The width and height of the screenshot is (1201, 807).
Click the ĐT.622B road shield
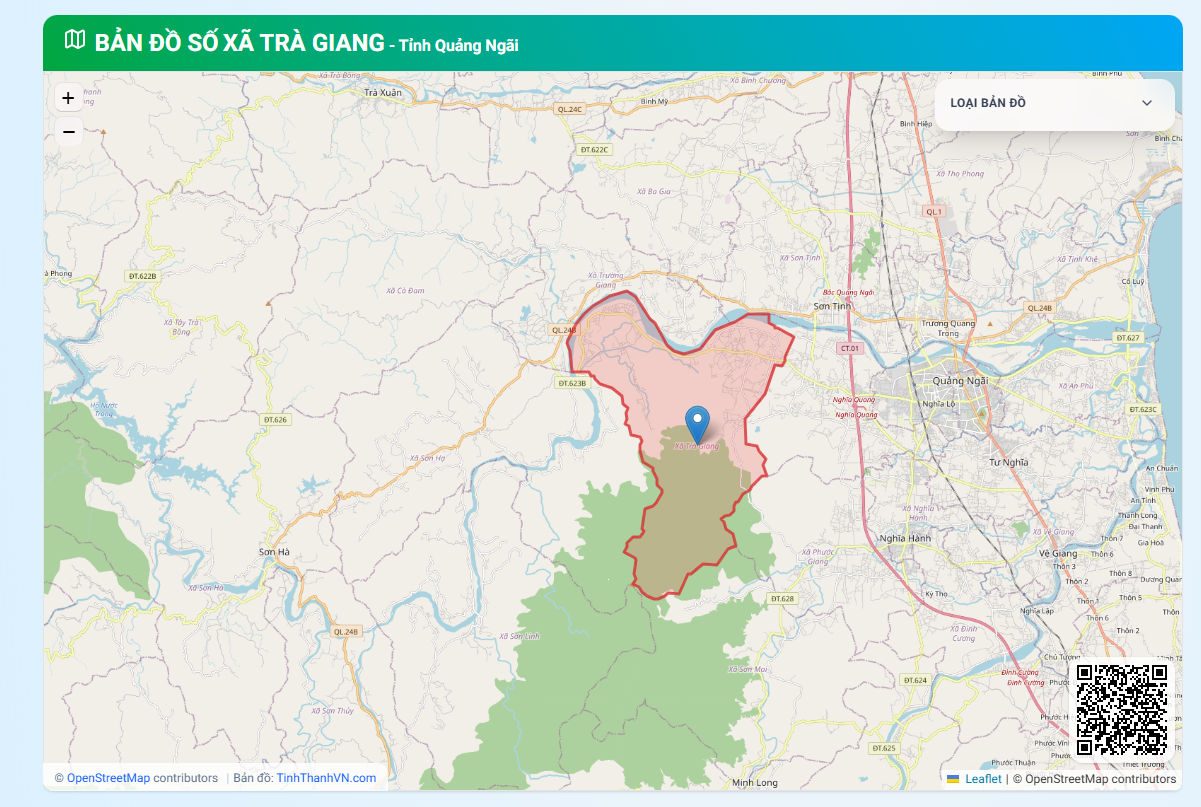pyautogui.click(x=142, y=275)
